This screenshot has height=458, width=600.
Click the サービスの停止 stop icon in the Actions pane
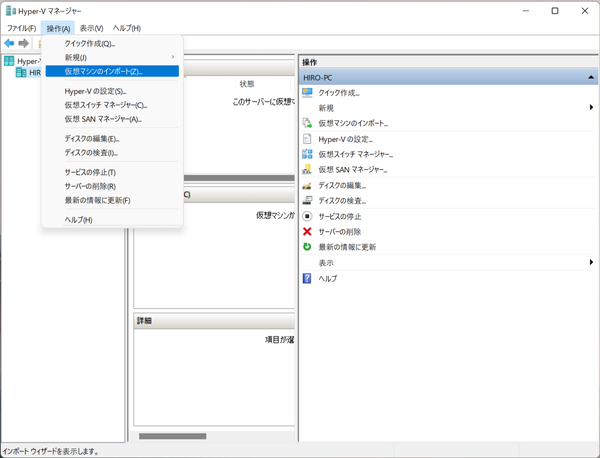307,216
